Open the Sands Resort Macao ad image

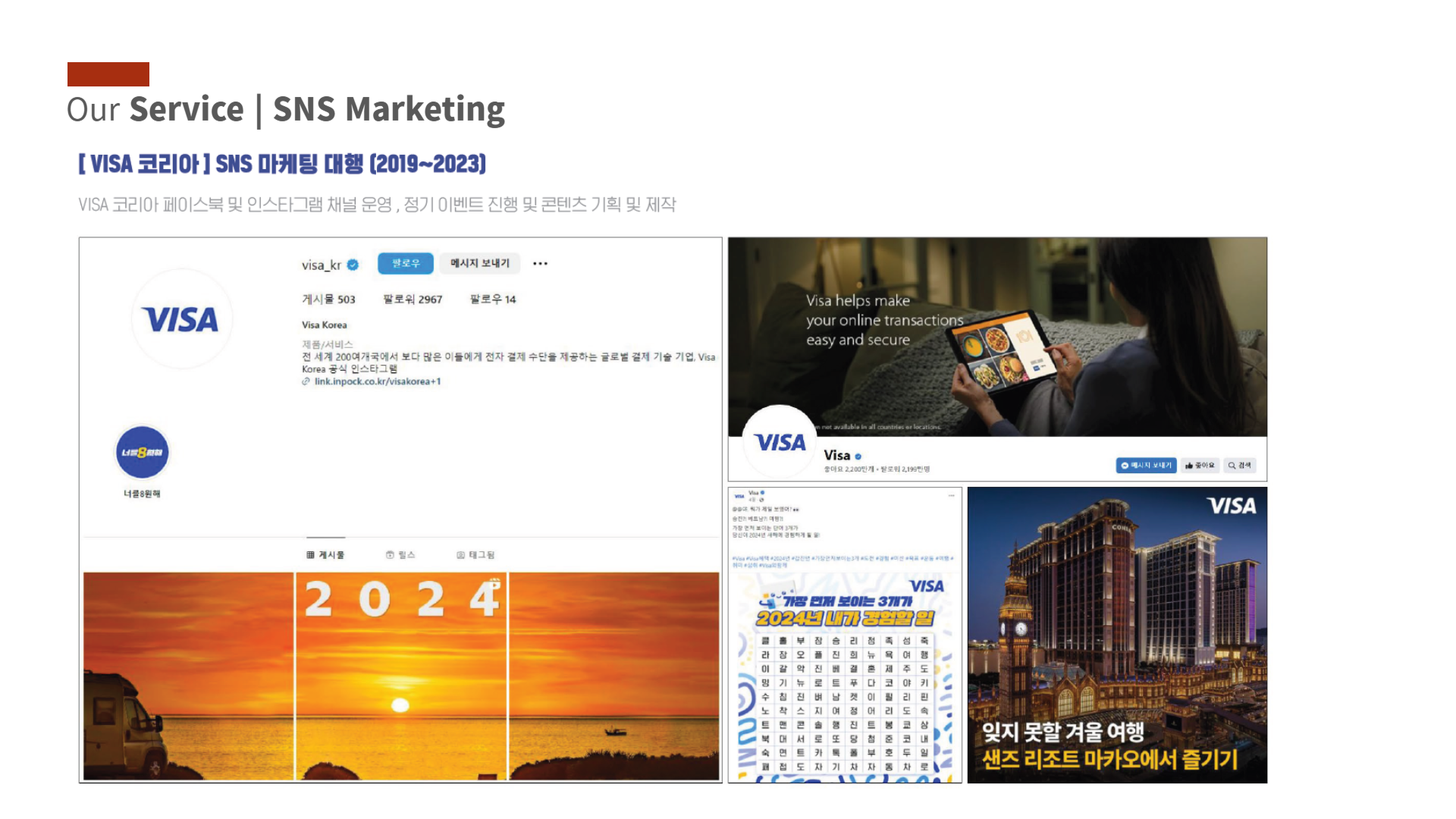(1117, 635)
